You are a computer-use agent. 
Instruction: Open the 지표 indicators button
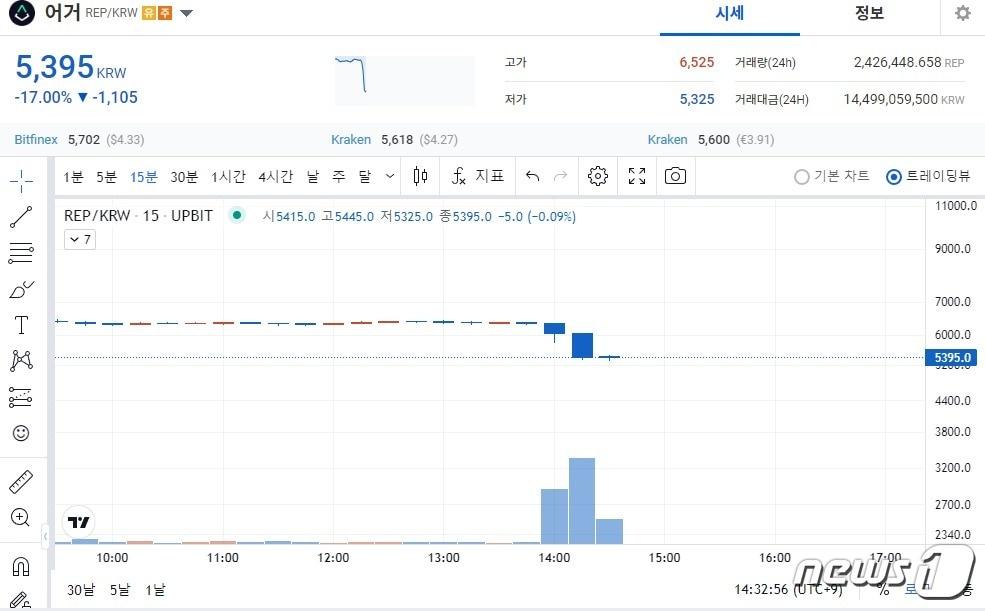tap(478, 176)
